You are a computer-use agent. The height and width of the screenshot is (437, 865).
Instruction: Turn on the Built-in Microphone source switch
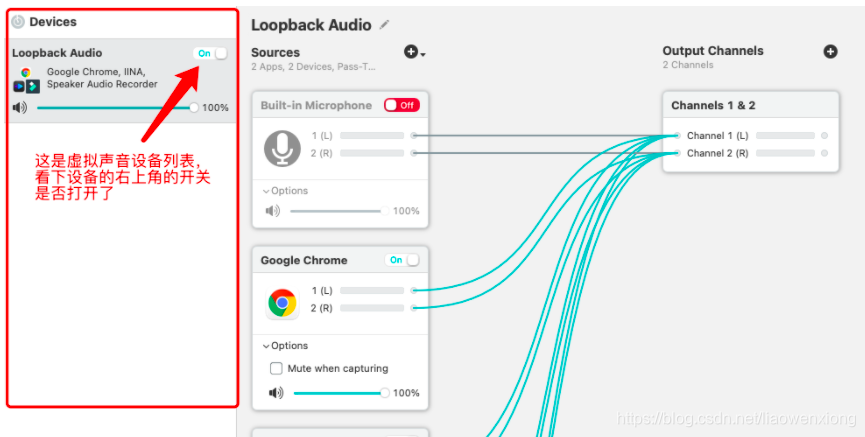pyautogui.click(x=402, y=105)
